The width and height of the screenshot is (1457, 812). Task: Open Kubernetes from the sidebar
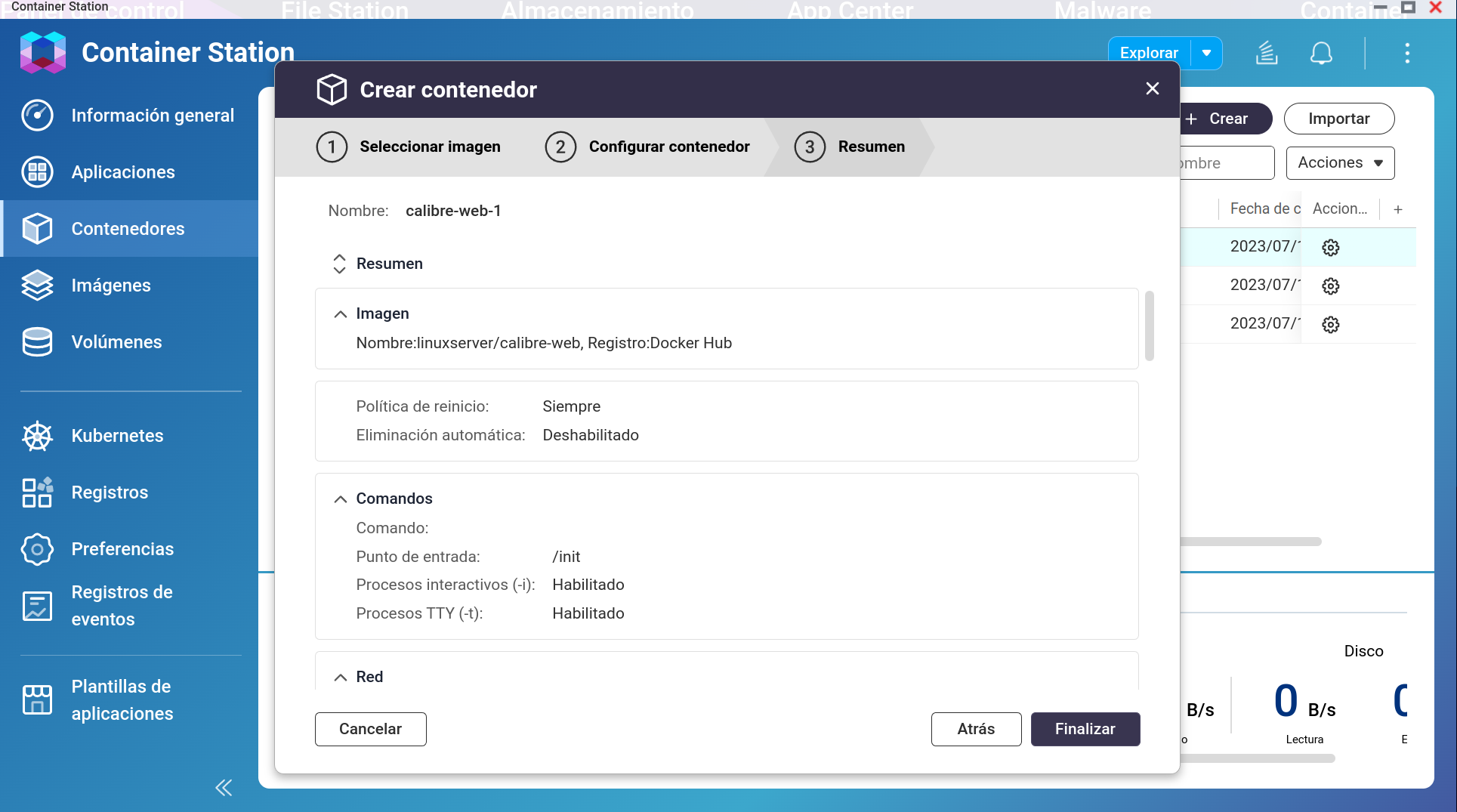tap(117, 436)
